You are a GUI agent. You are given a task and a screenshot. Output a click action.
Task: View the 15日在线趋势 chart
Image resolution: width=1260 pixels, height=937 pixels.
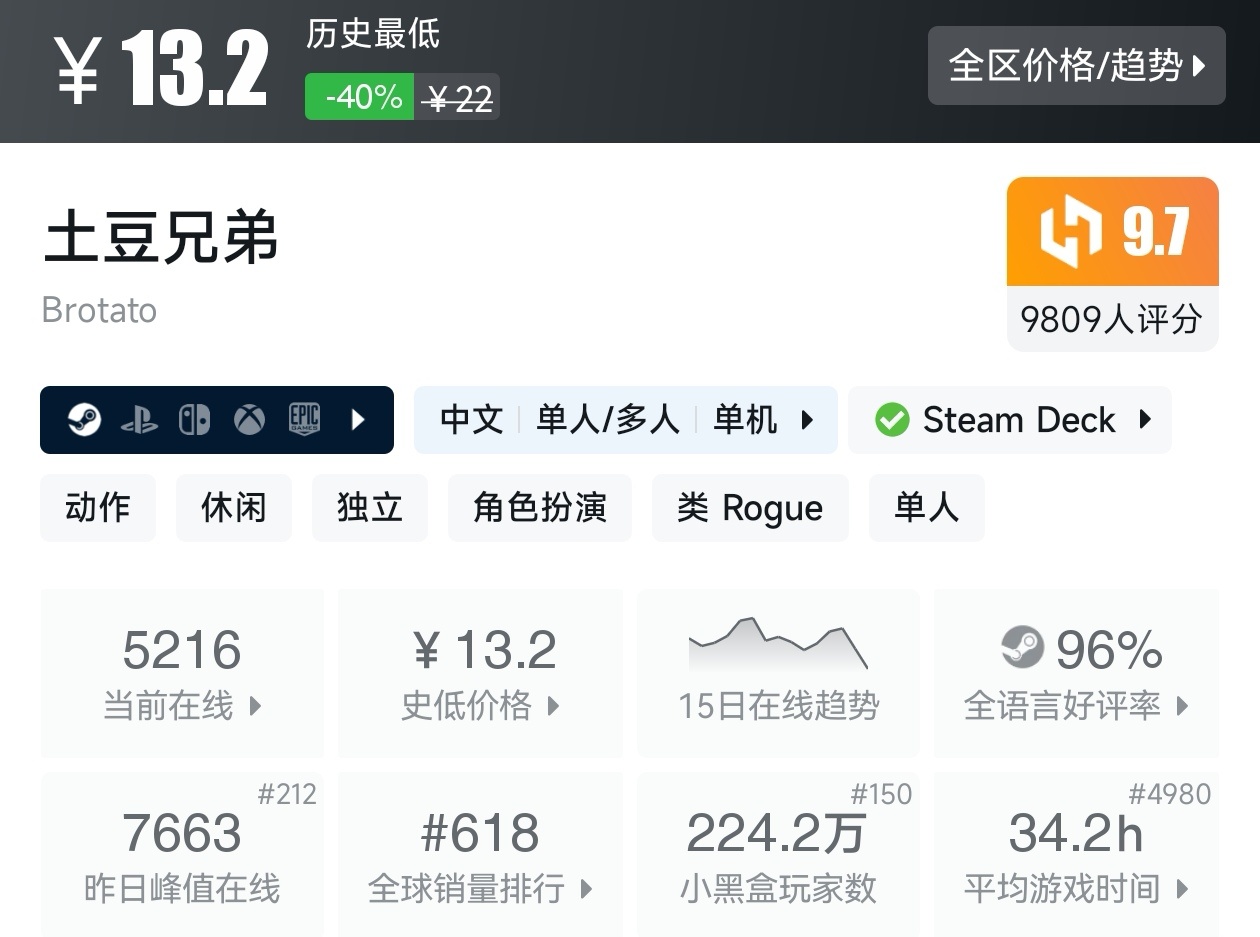click(x=778, y=673)
